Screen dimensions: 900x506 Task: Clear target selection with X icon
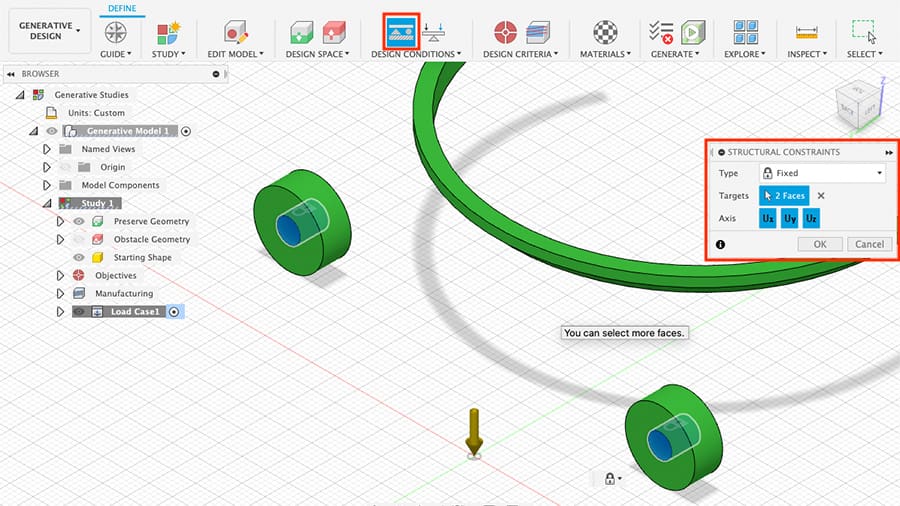(821, 196)
